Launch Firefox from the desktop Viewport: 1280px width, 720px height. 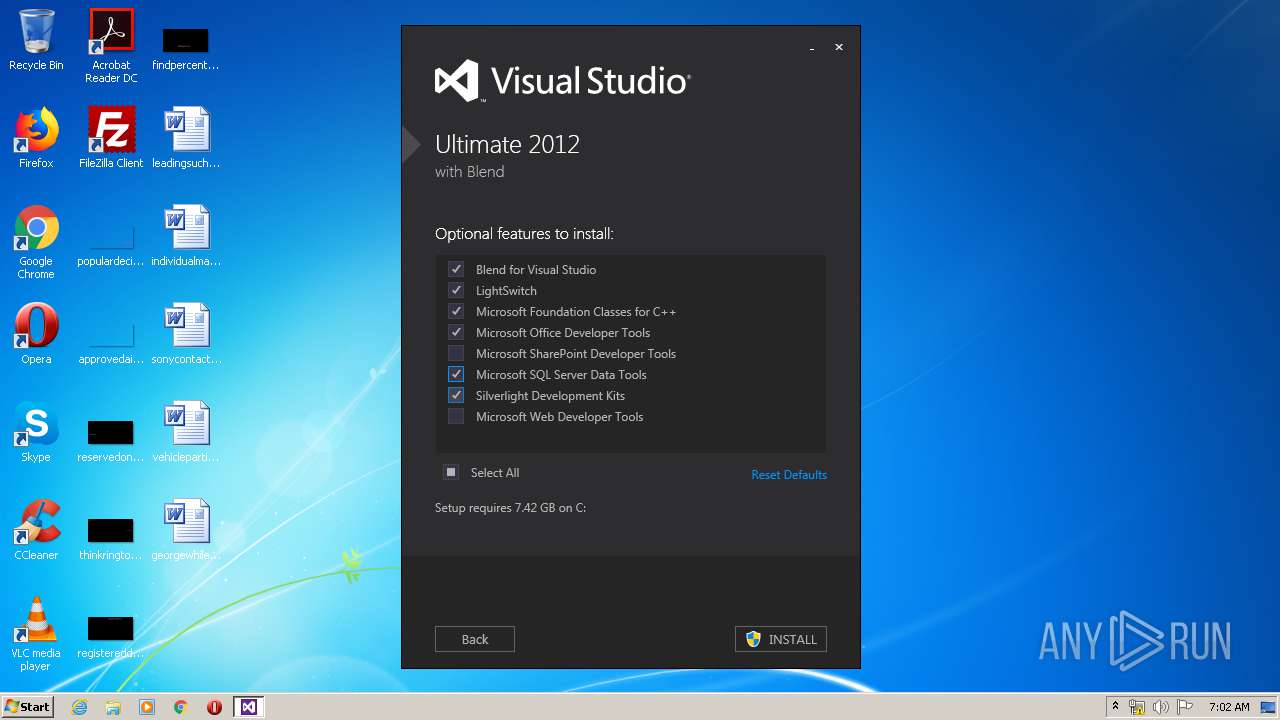[36, 138]
